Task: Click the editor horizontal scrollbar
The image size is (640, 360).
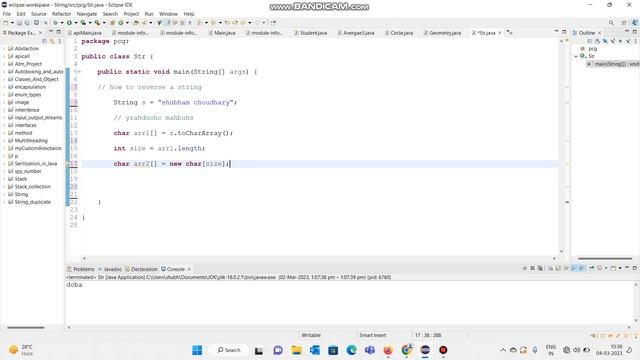Action: 318,258
